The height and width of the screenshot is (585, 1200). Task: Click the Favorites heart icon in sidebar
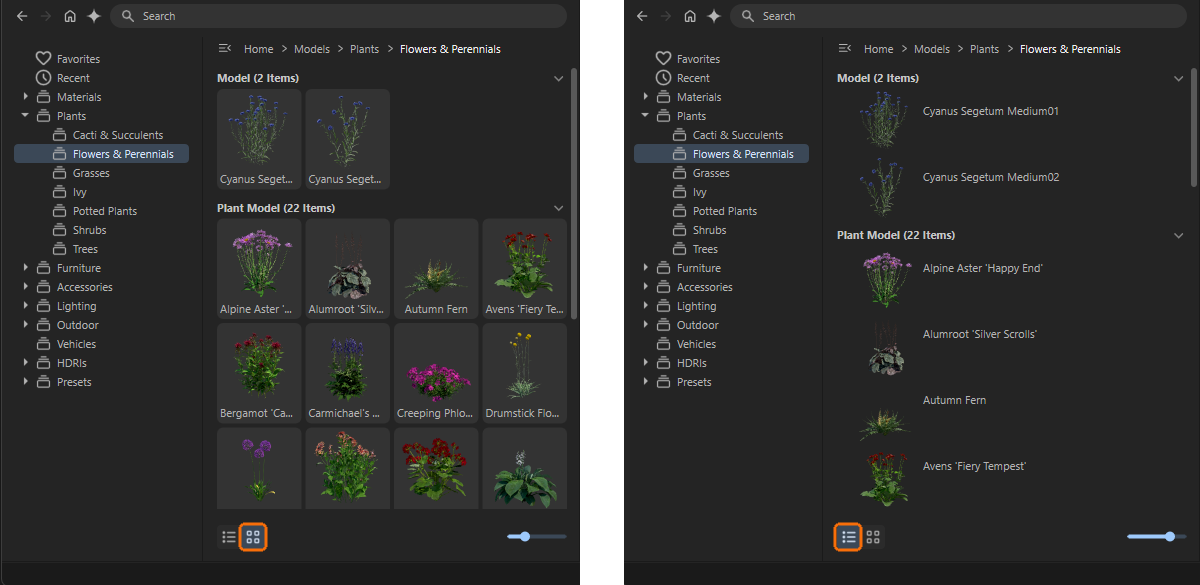(42, 58)
